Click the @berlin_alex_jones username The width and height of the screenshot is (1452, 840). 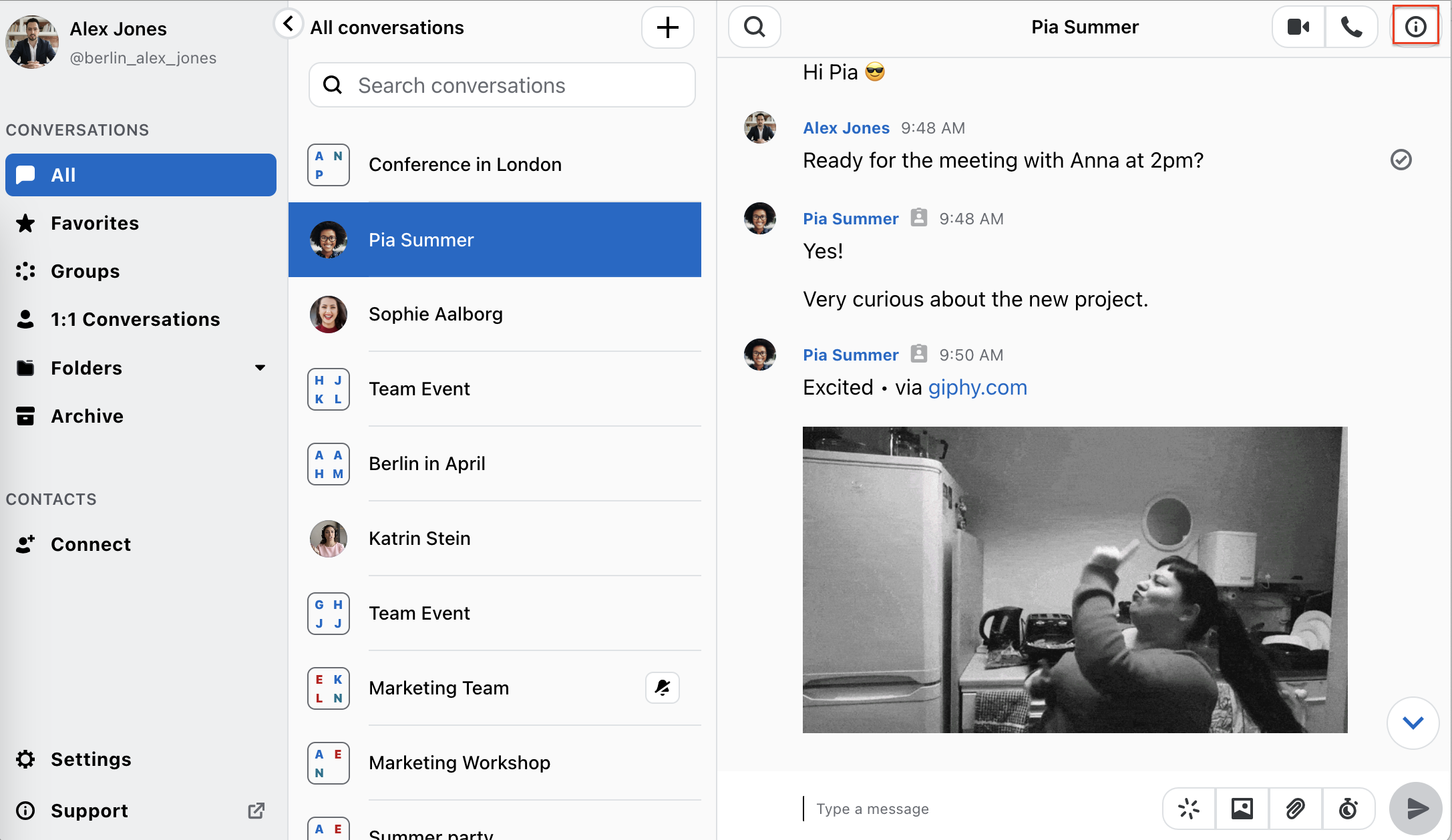point(143,58)
